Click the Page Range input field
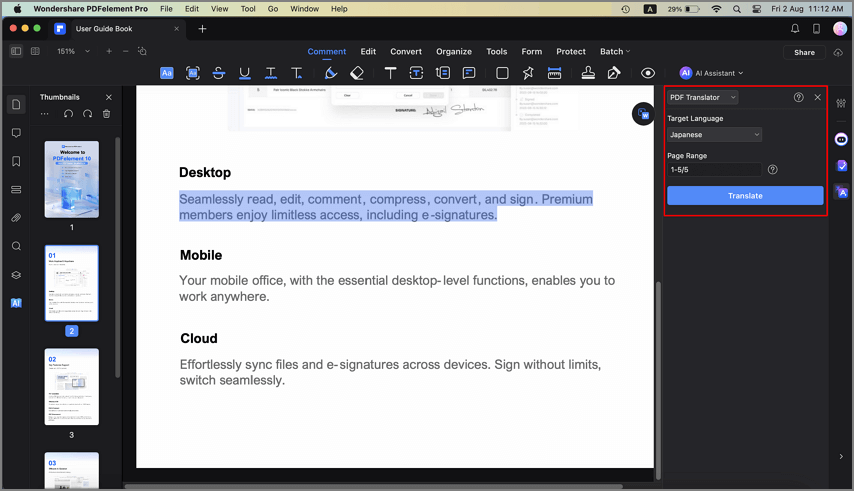The image size is (854, 491). (714, 169)
